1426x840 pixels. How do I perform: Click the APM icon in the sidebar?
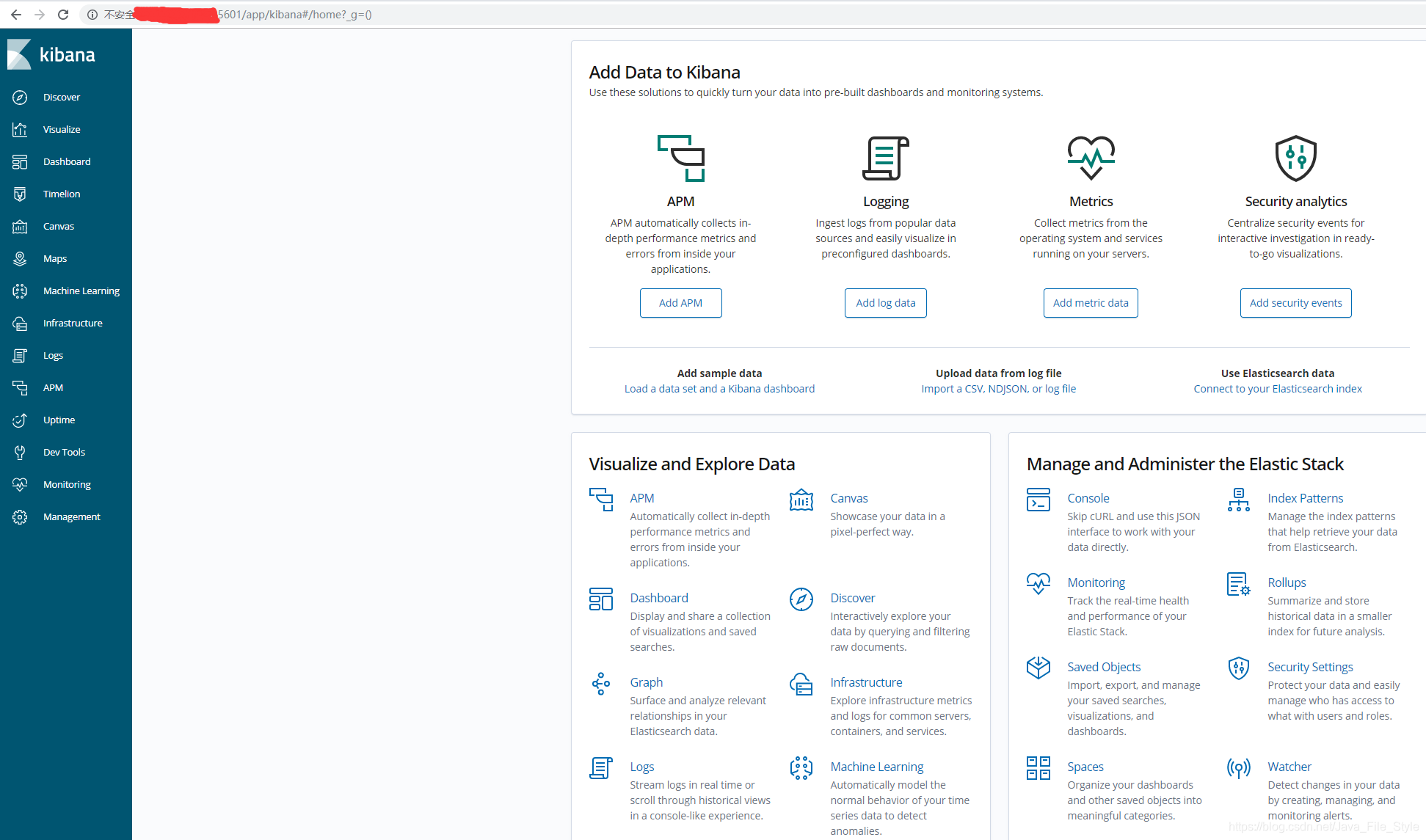click(20, 388)
